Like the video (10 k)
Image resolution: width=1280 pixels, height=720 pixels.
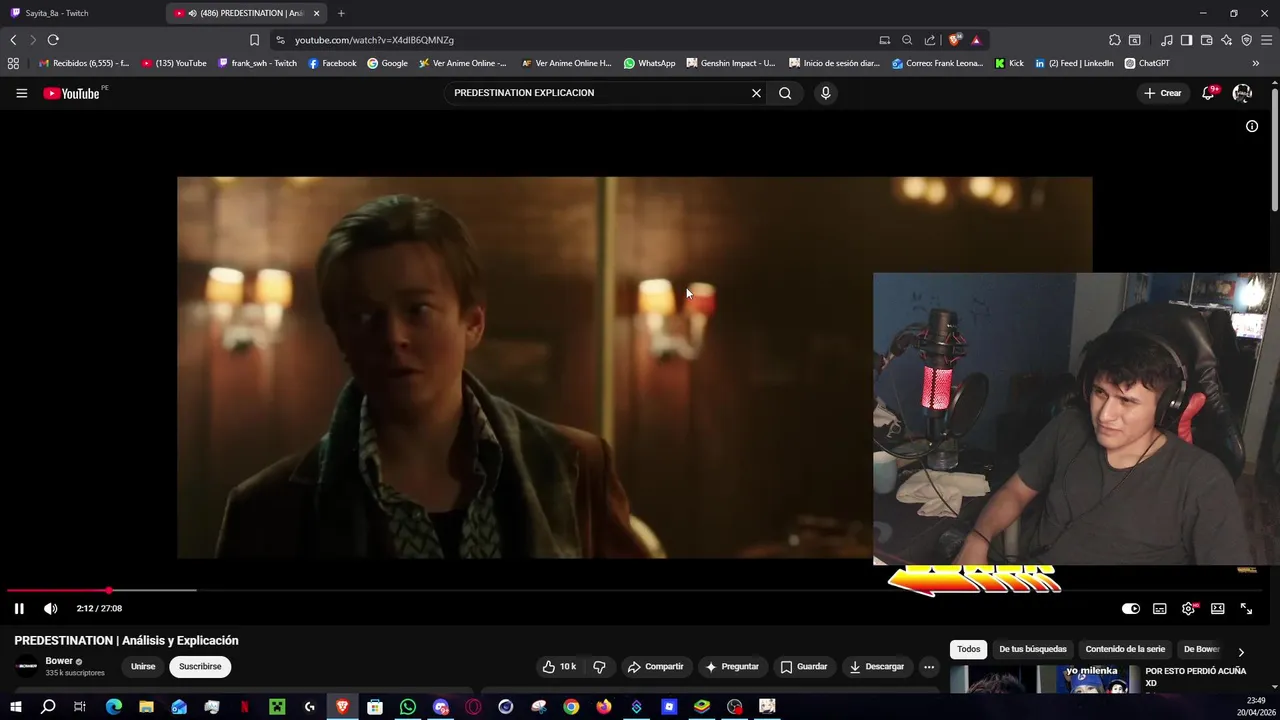point(559,666)
